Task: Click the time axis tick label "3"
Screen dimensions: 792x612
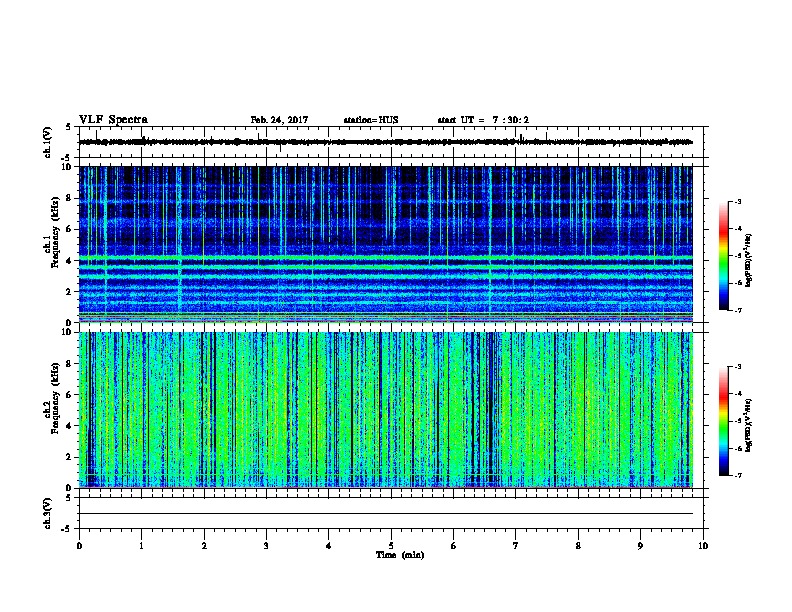Action: pos(266,546)
